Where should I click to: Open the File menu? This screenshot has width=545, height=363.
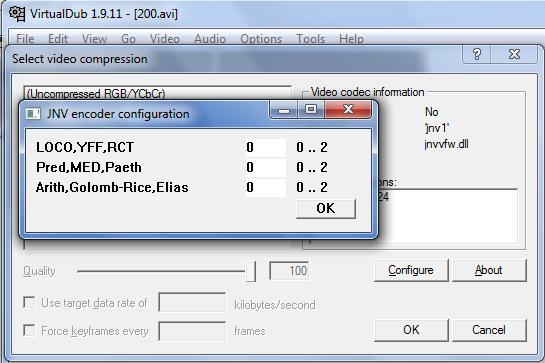[x=25, y=39]
